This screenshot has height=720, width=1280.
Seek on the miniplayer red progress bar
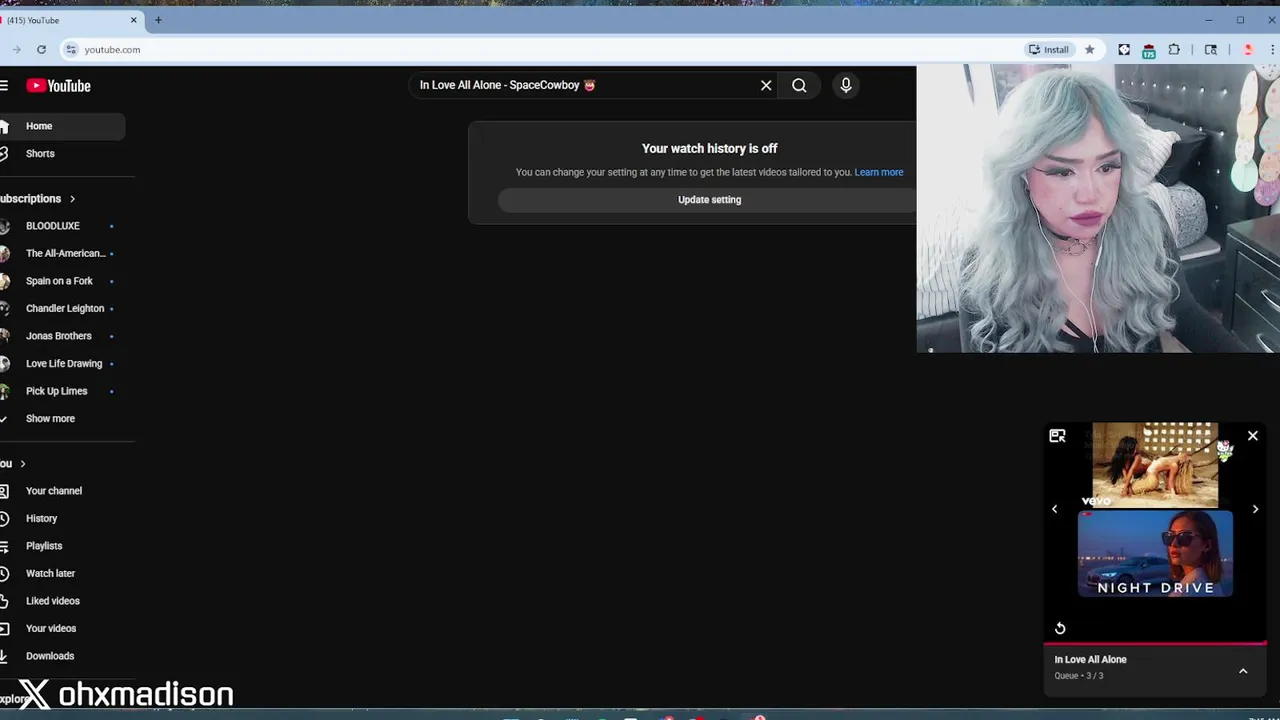click(1155, 644)
